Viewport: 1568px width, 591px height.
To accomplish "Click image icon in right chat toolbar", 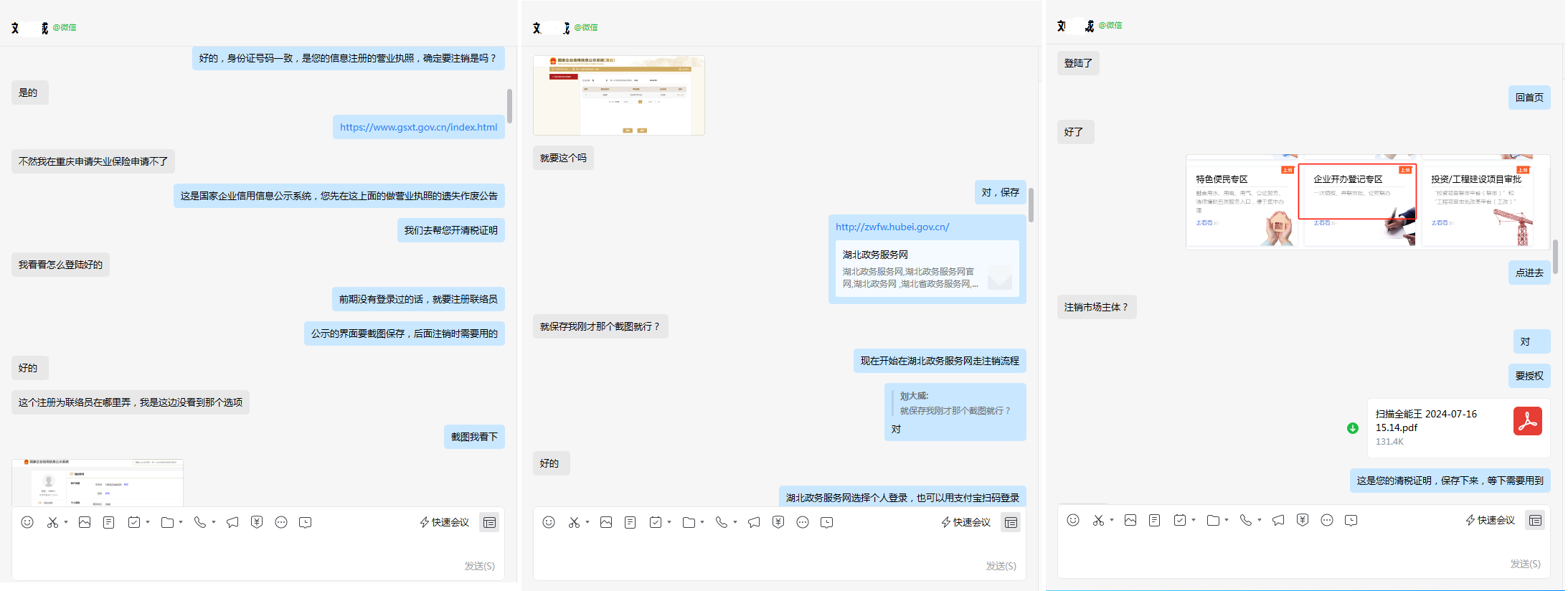I will [1130, 520].
